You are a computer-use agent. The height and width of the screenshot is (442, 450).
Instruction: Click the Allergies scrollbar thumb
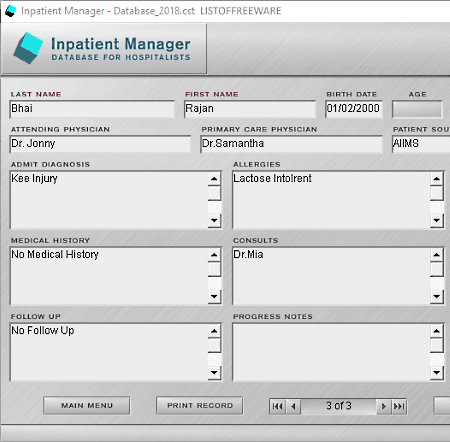tap(437, 193)
